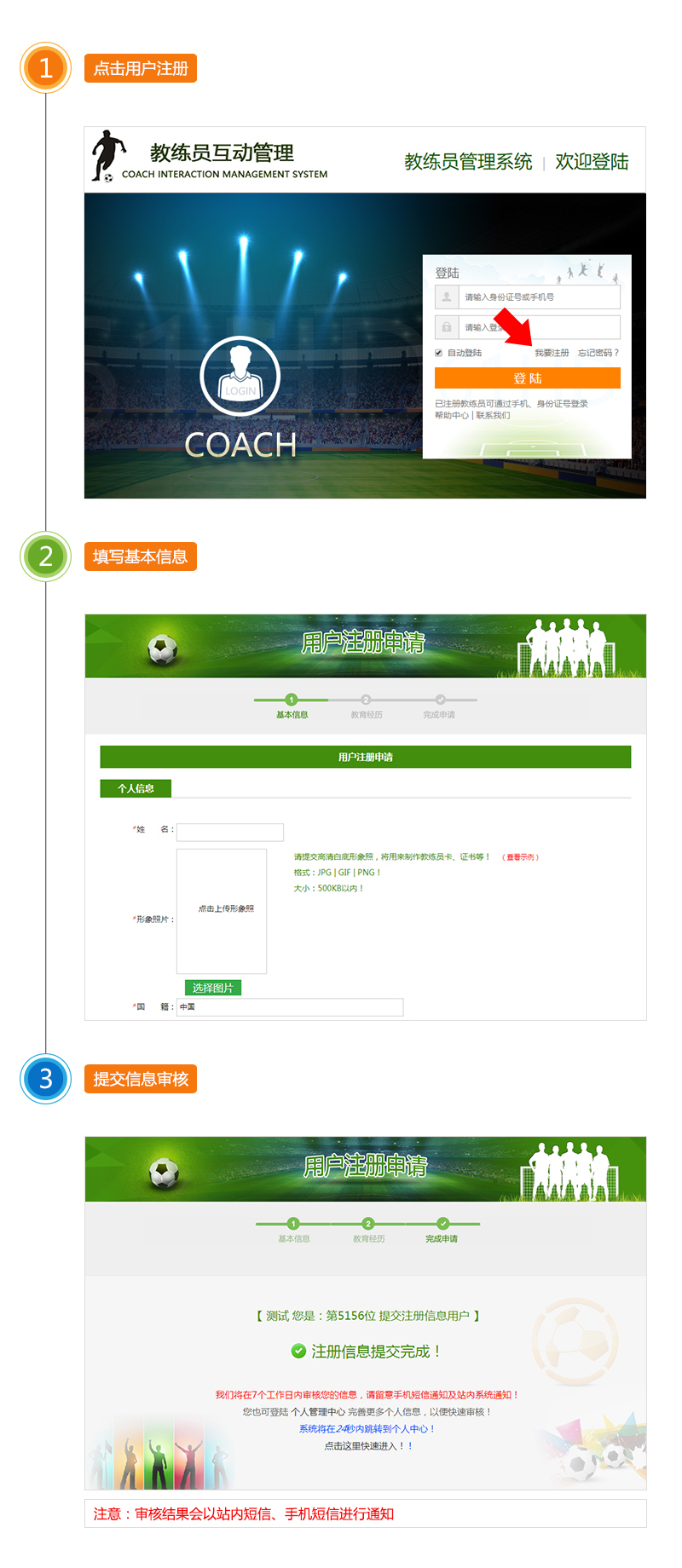Click the blue step 3 circle badge

point(45,1079)
